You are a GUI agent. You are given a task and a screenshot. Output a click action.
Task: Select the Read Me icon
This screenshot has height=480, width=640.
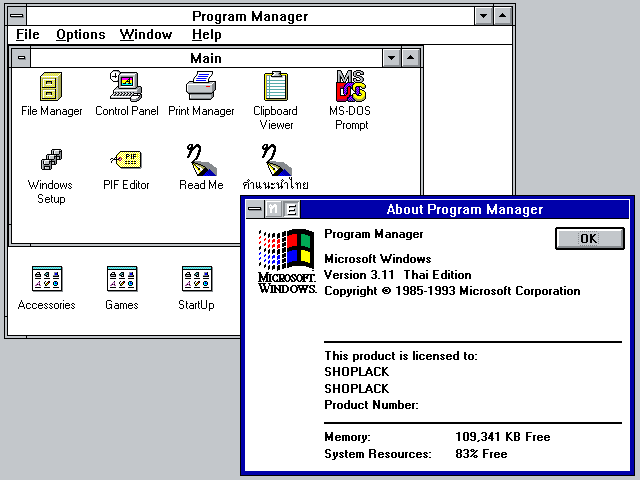pyautogui.click(x=201, y=160)
